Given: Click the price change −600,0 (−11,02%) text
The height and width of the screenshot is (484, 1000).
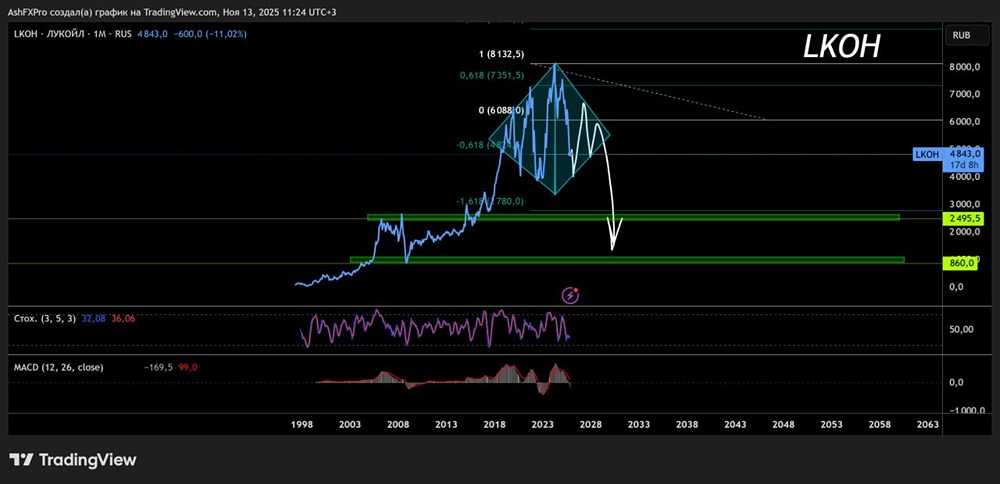Looking at the screenshot, I should pyautogui.click(x=209, y=34).
